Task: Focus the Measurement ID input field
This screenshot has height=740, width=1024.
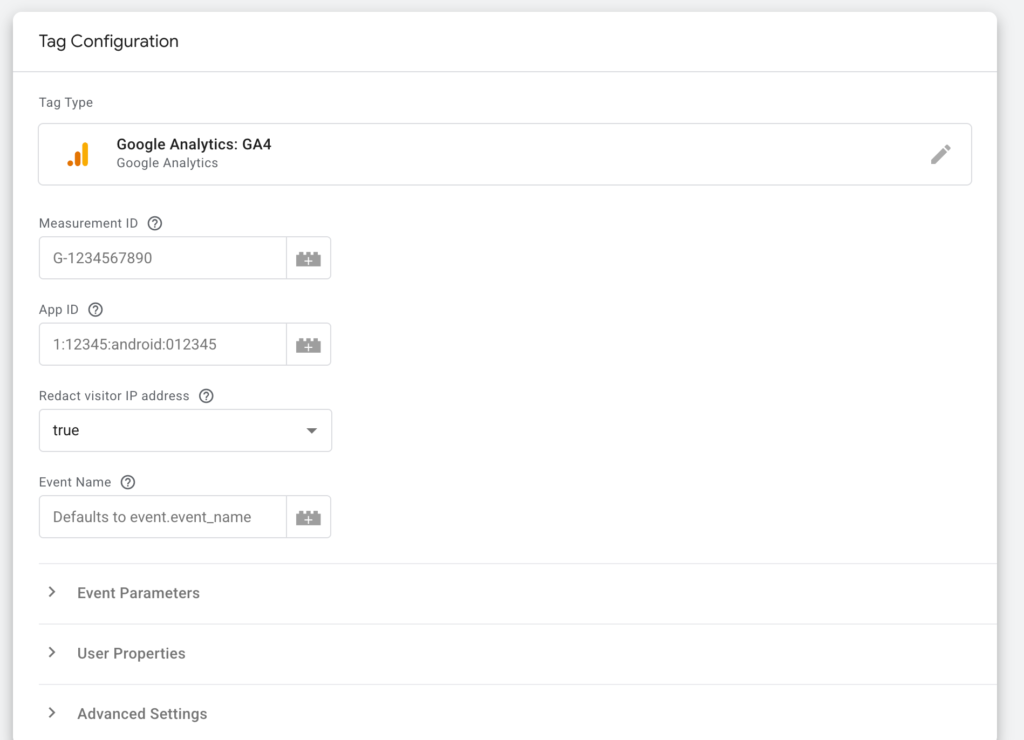Action: [163, 258]
